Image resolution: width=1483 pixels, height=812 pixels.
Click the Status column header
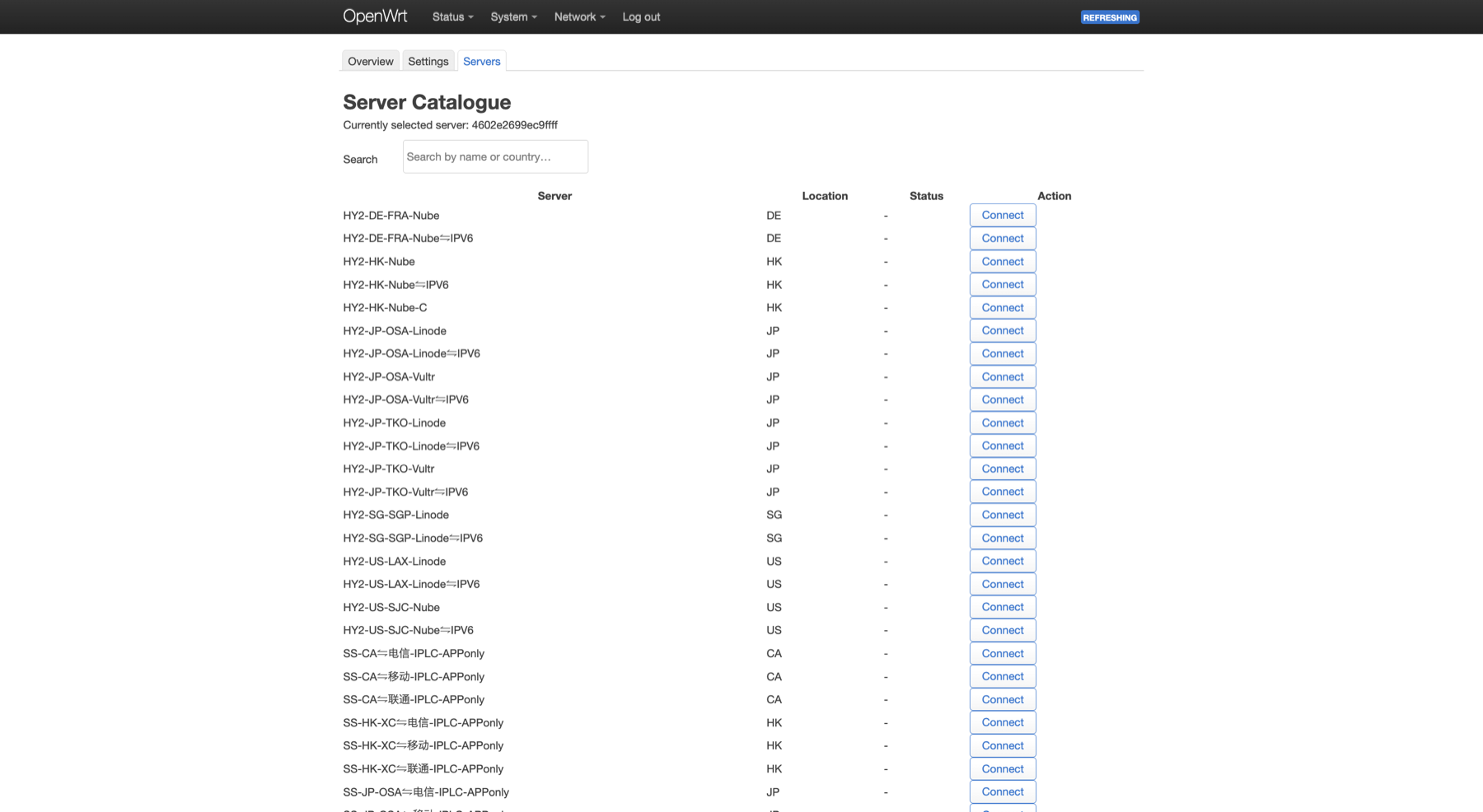pyautogui.click(x=926, y=196)
